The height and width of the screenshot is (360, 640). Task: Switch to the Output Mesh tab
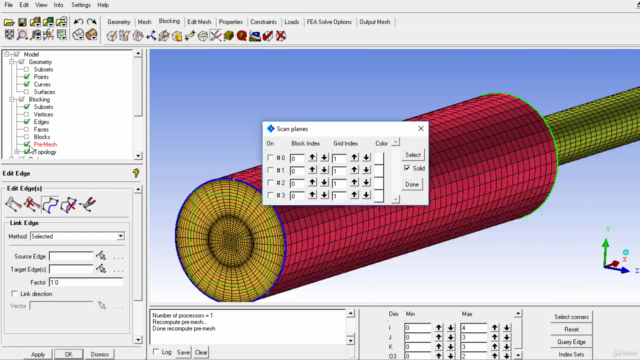point(375,22)
